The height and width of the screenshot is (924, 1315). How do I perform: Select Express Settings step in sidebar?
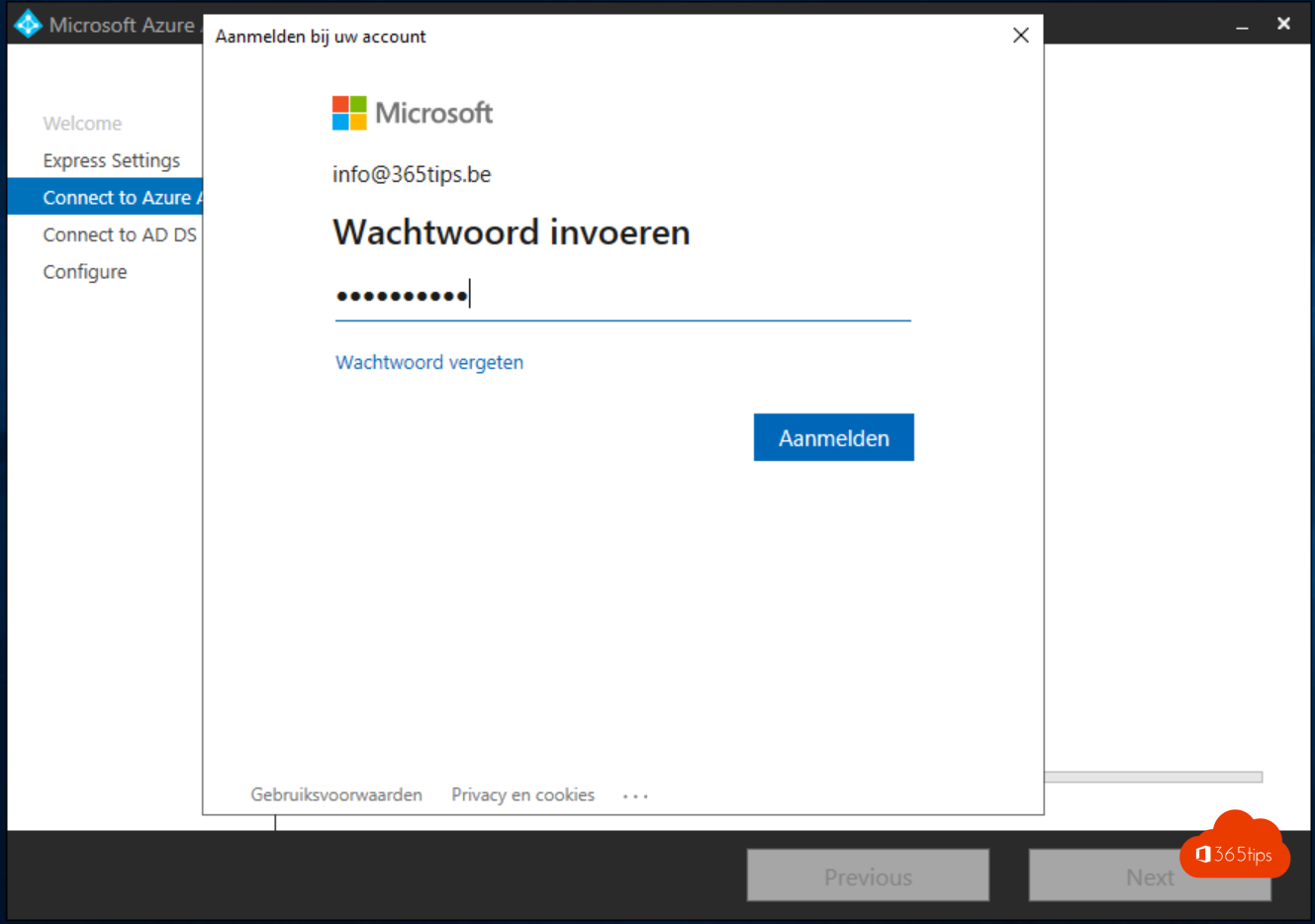111,160
